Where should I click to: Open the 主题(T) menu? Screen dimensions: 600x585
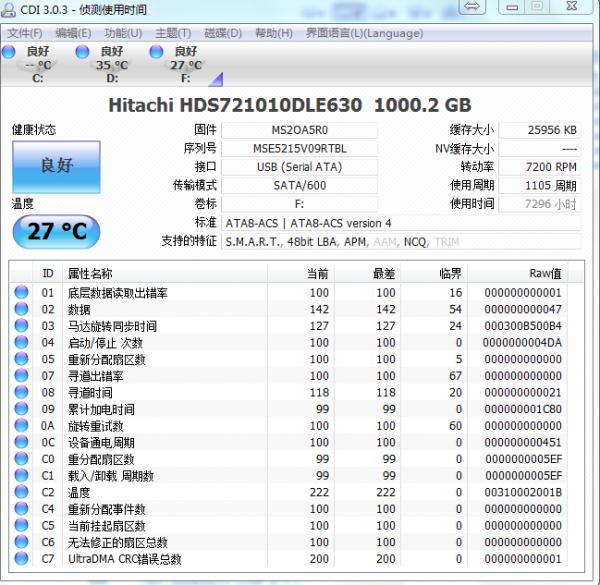[173, 33]
